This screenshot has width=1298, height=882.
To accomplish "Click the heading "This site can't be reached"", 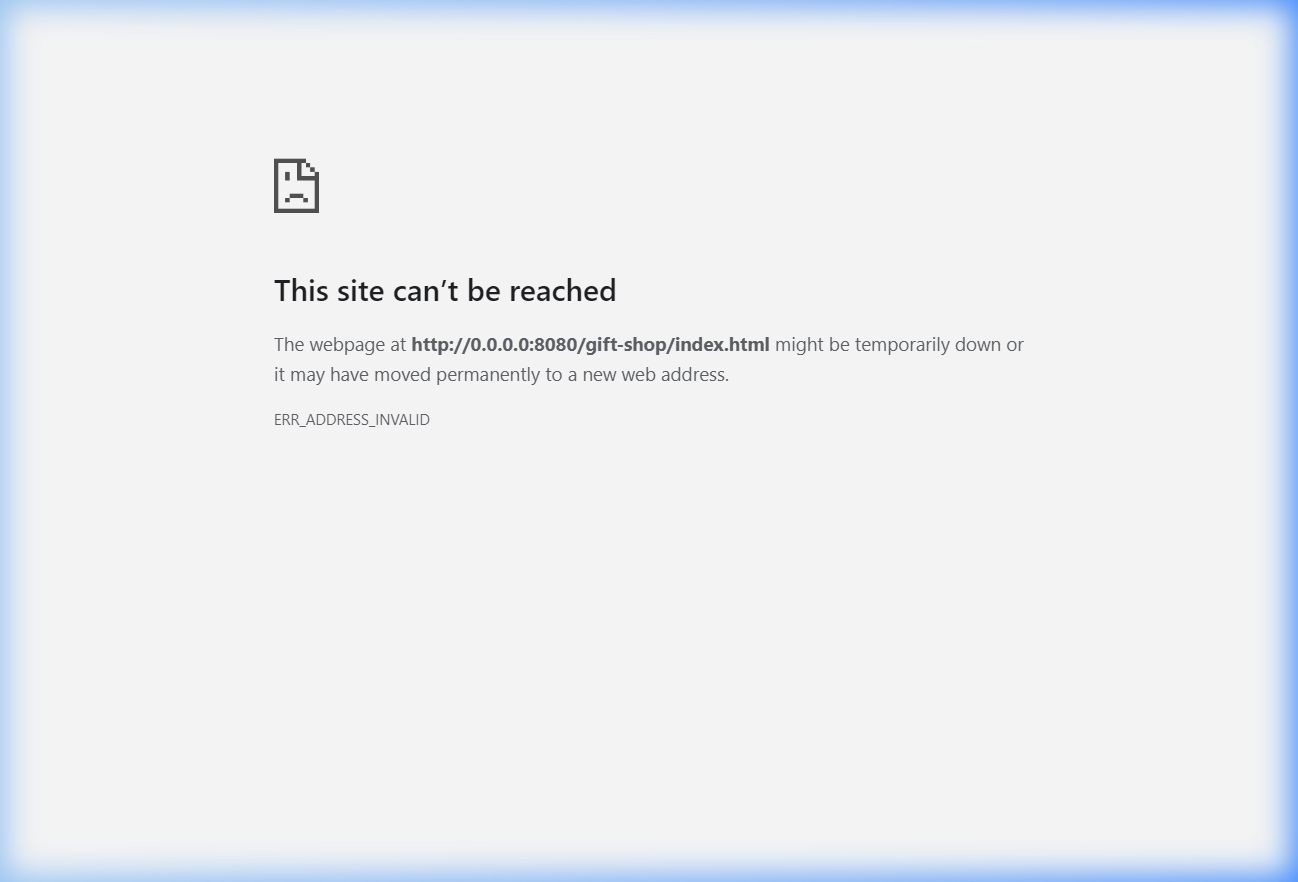I will (445, 290).
